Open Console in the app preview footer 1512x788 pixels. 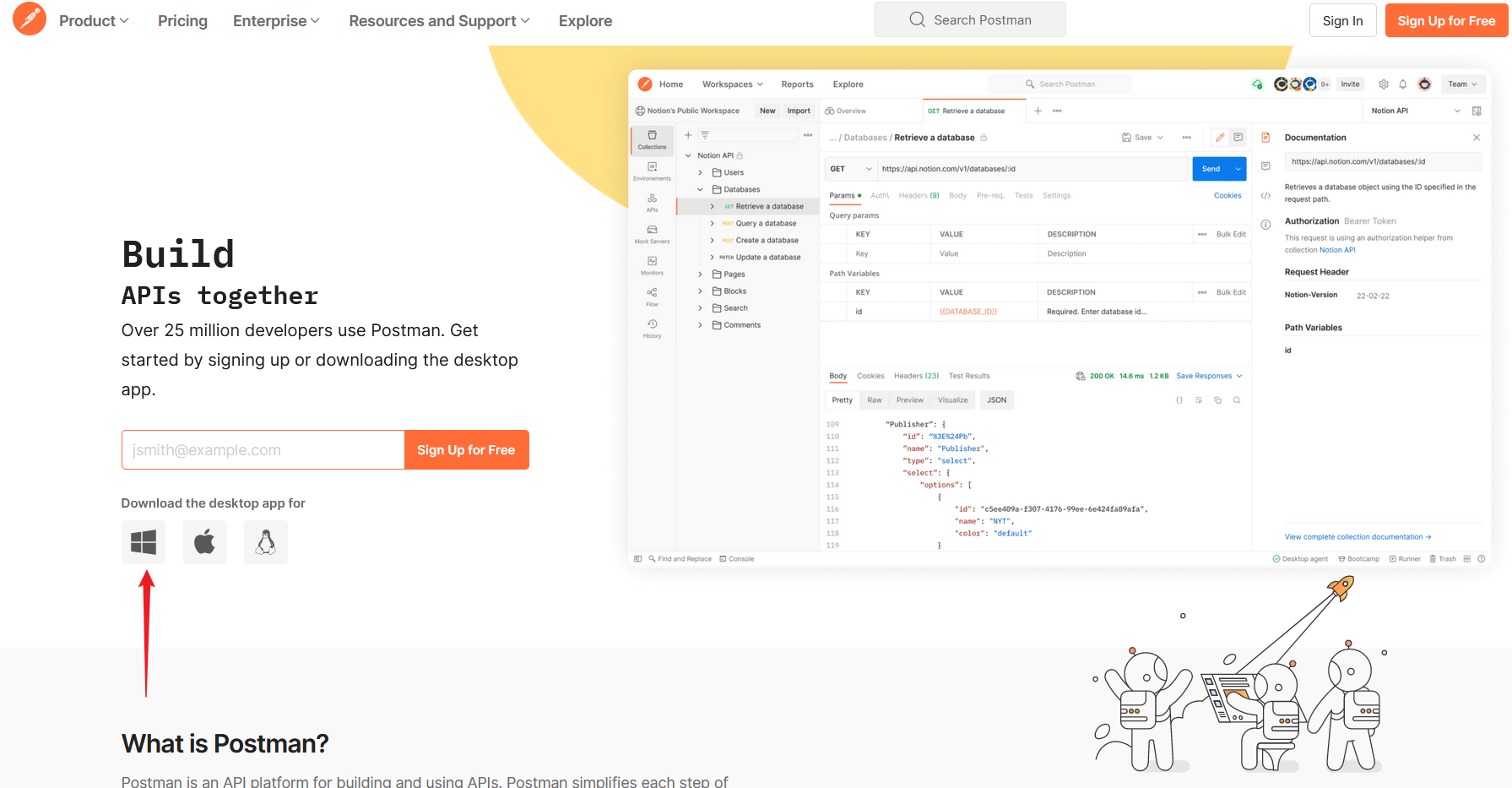[x=737, y=559]
